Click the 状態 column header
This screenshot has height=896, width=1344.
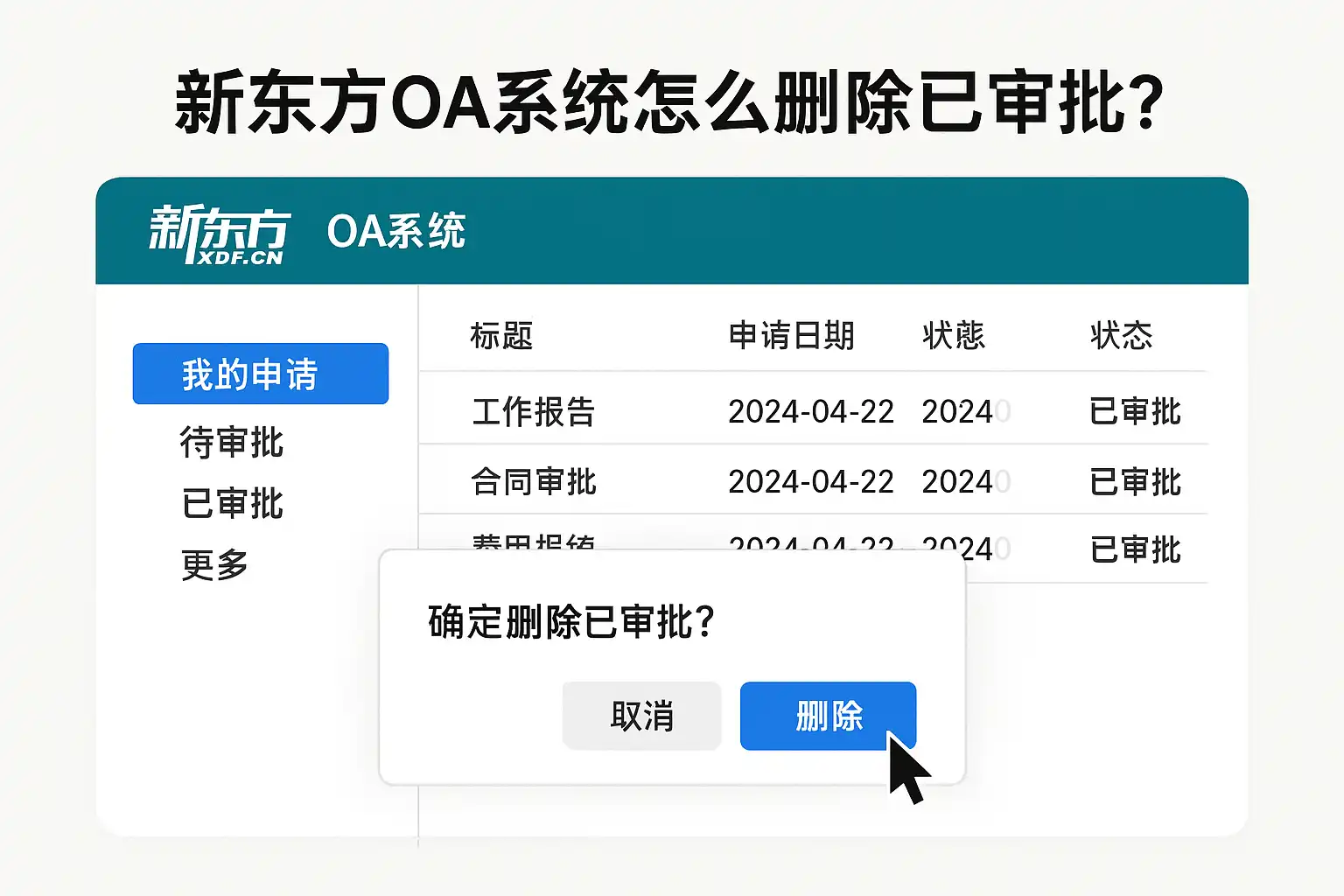pyautogui.click(x=954, y=335)
